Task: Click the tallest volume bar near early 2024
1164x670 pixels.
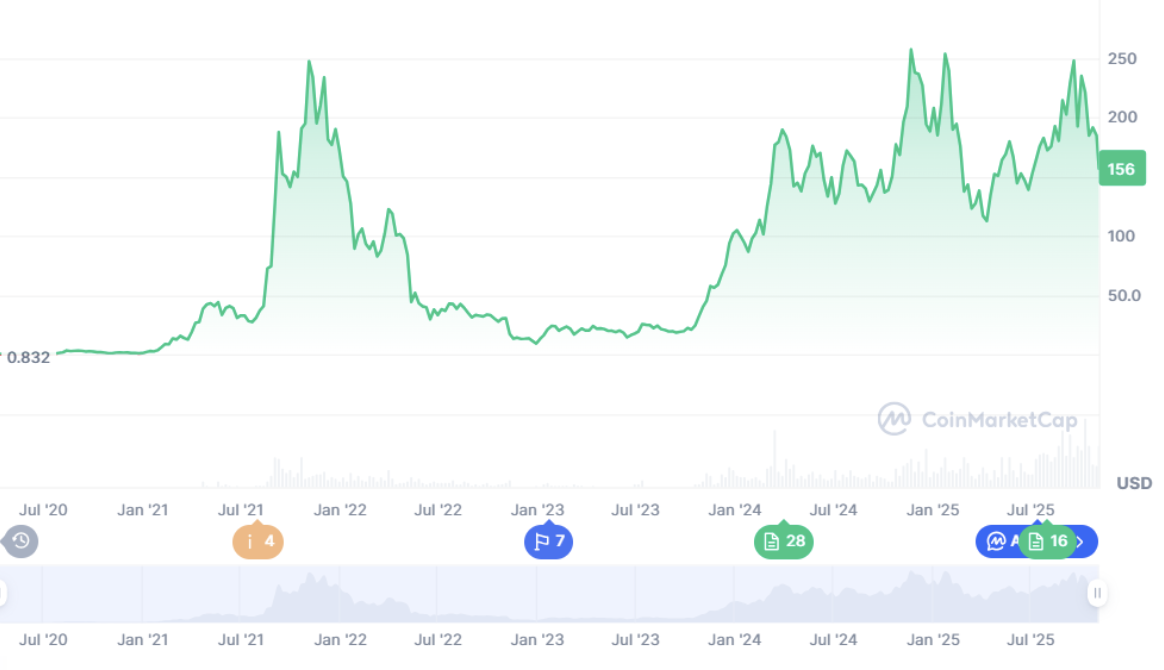Action: pos(773,460)
